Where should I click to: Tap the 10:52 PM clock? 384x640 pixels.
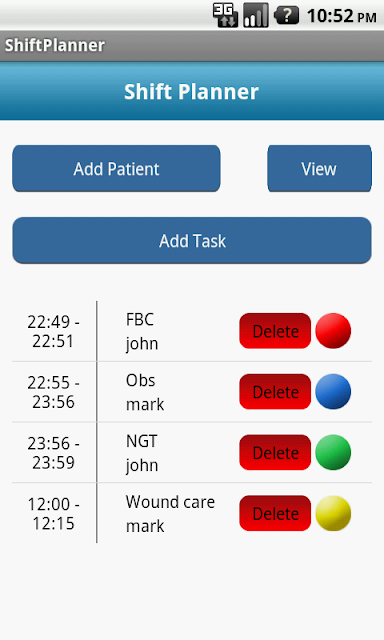(342, 16)
